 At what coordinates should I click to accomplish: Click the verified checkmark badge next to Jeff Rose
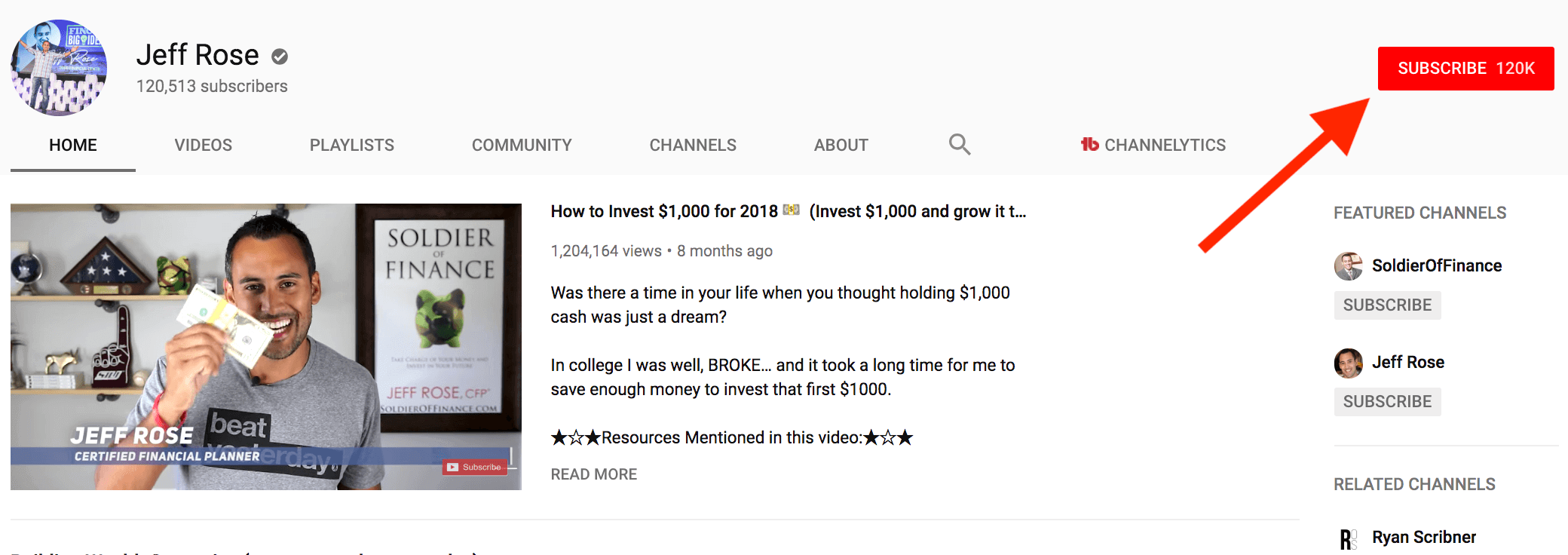click(x=280, y=57)
